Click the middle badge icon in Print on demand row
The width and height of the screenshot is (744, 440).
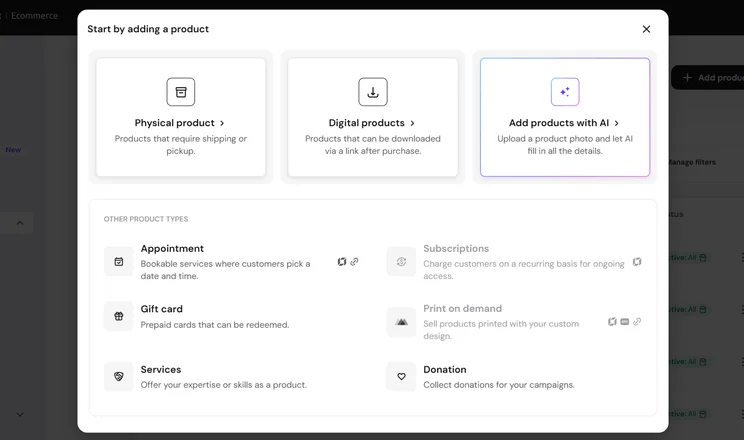(x=624, y=322)
